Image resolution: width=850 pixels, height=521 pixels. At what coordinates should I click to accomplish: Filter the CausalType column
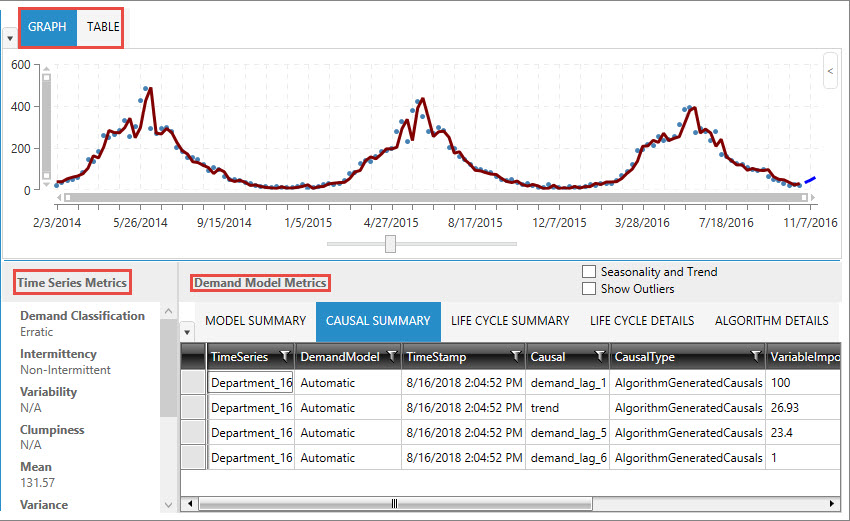pyautogui.click(x=755, y=356)
